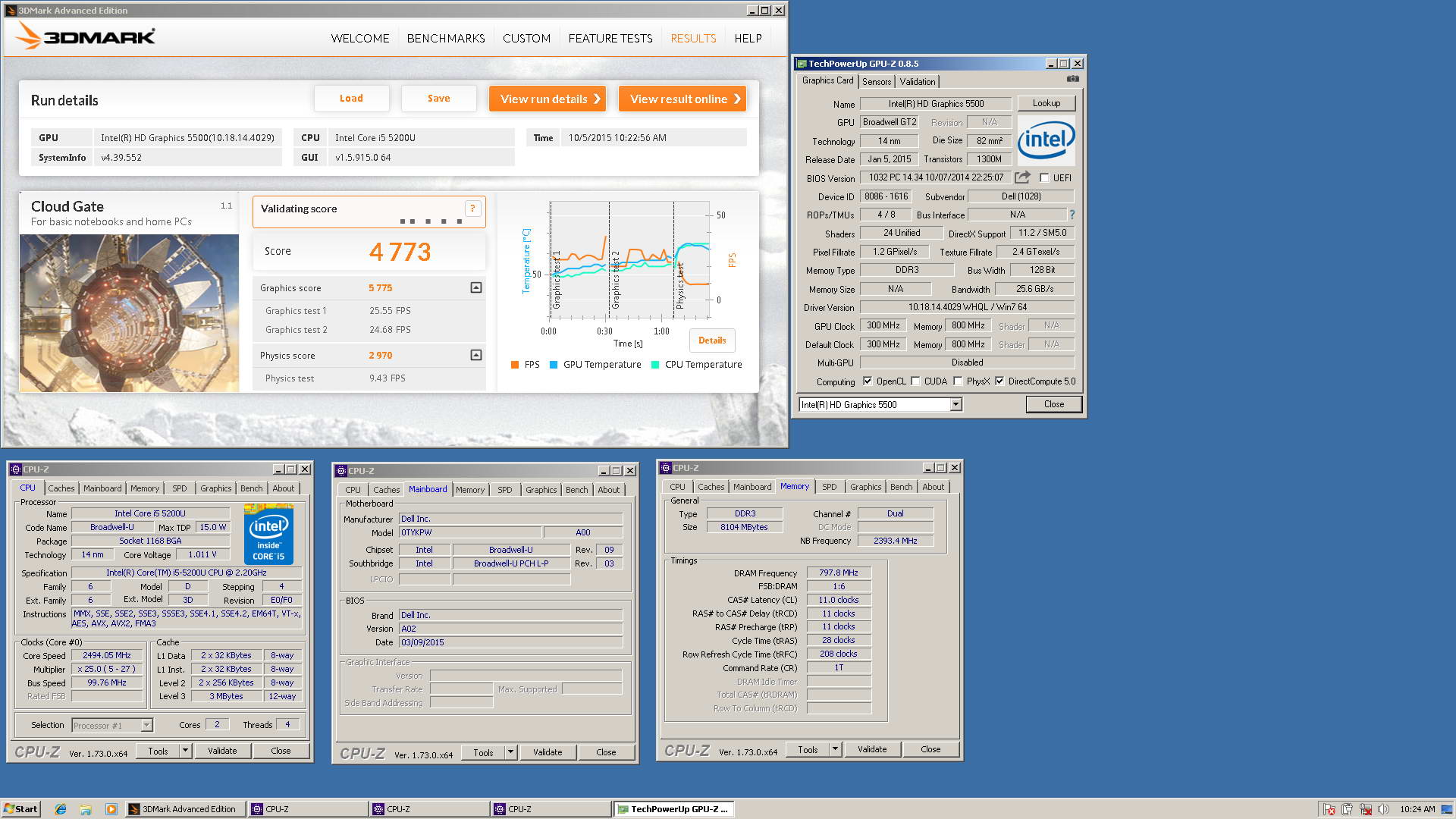The width and height of the screenshot is (1456, 819).
Task: Switch to TechPowerUp GPU-Z taskbar button
Action: point(673,809)
